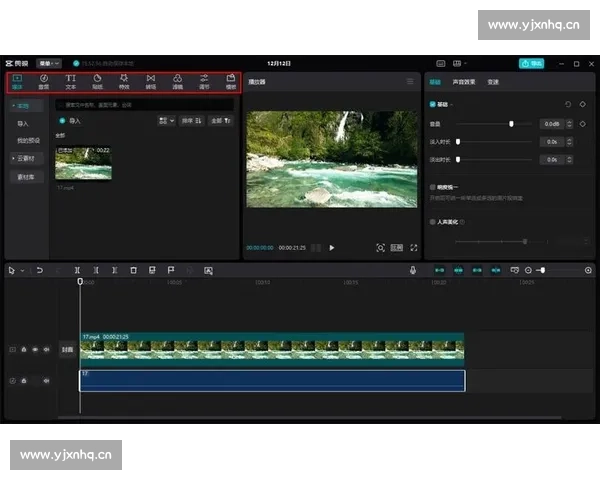Click the undo arrow in timeline toolbar

point(40,270)
